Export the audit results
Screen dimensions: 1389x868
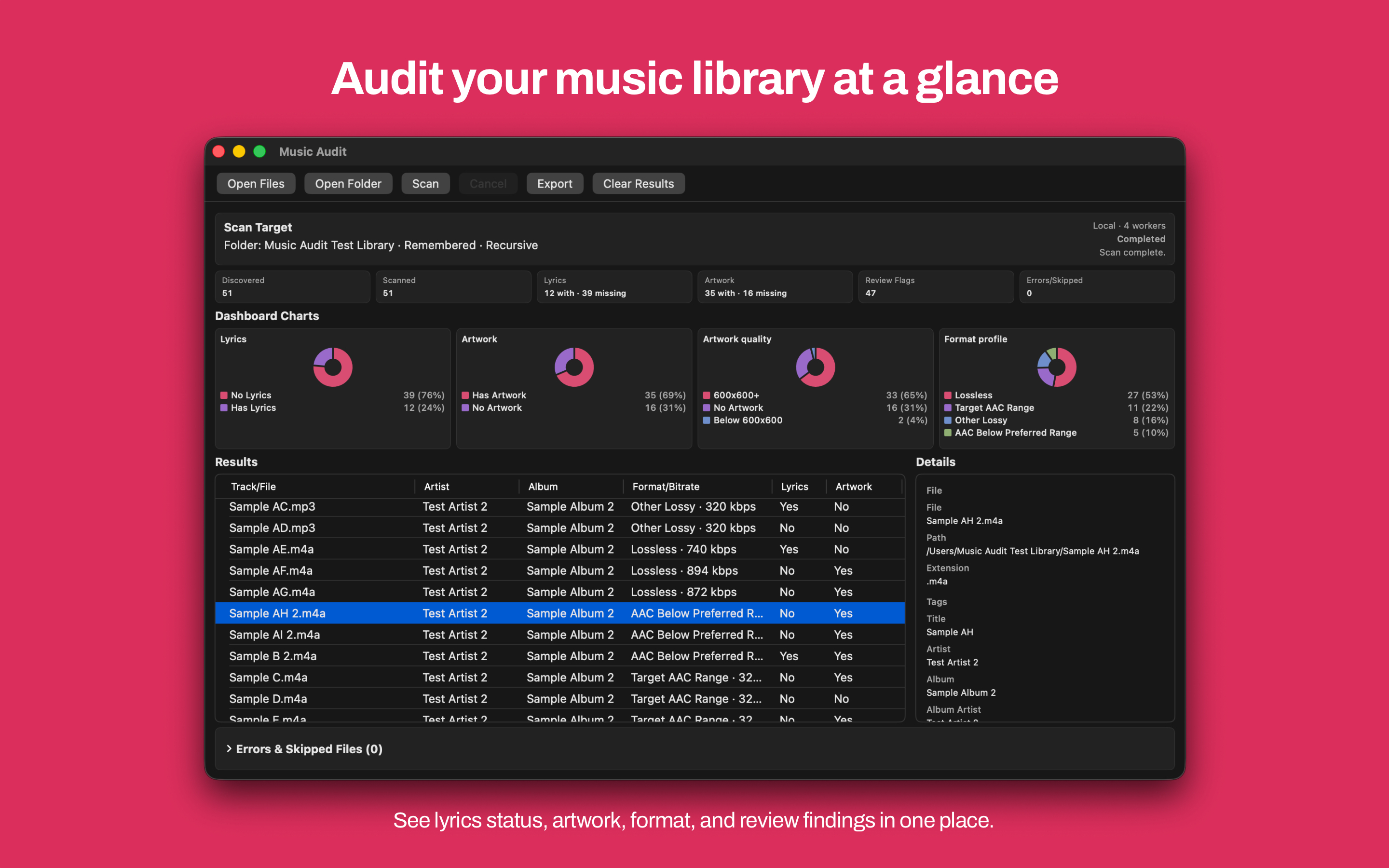coord(555,184)
